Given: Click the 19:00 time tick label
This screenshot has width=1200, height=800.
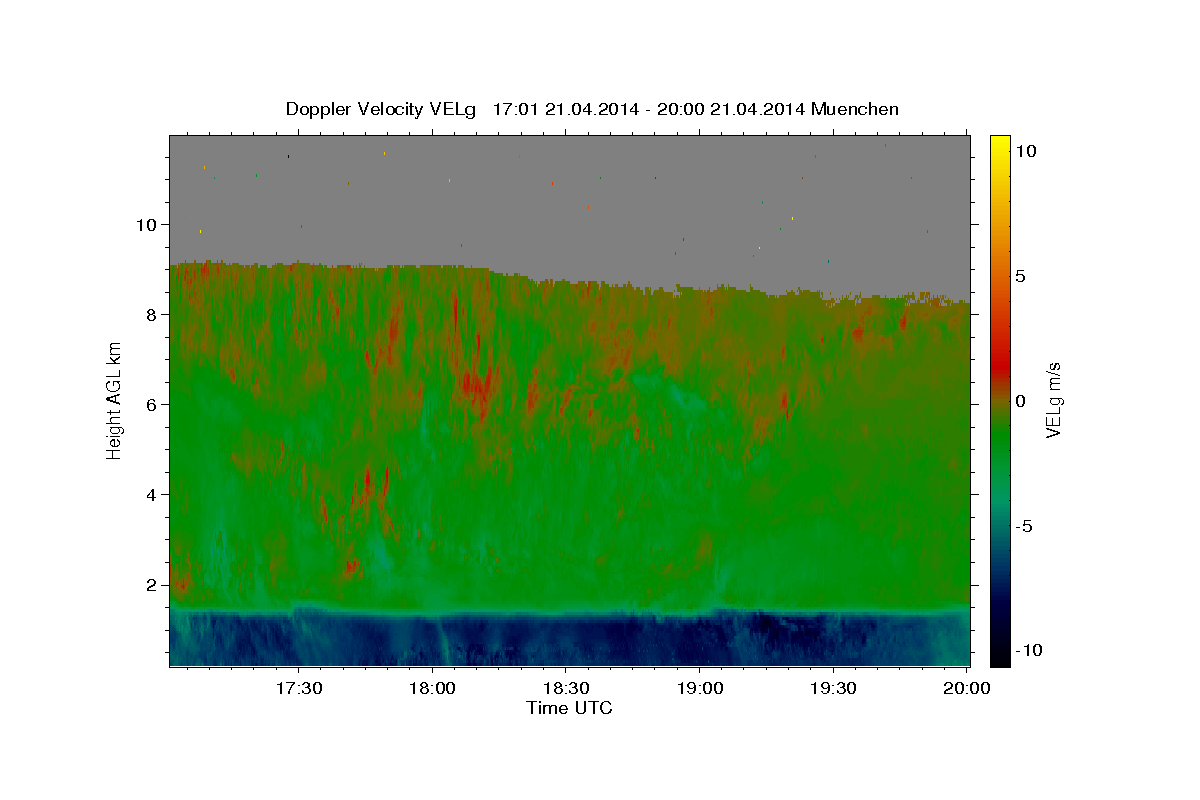Looking at the screenshot, I should [700, 688].
